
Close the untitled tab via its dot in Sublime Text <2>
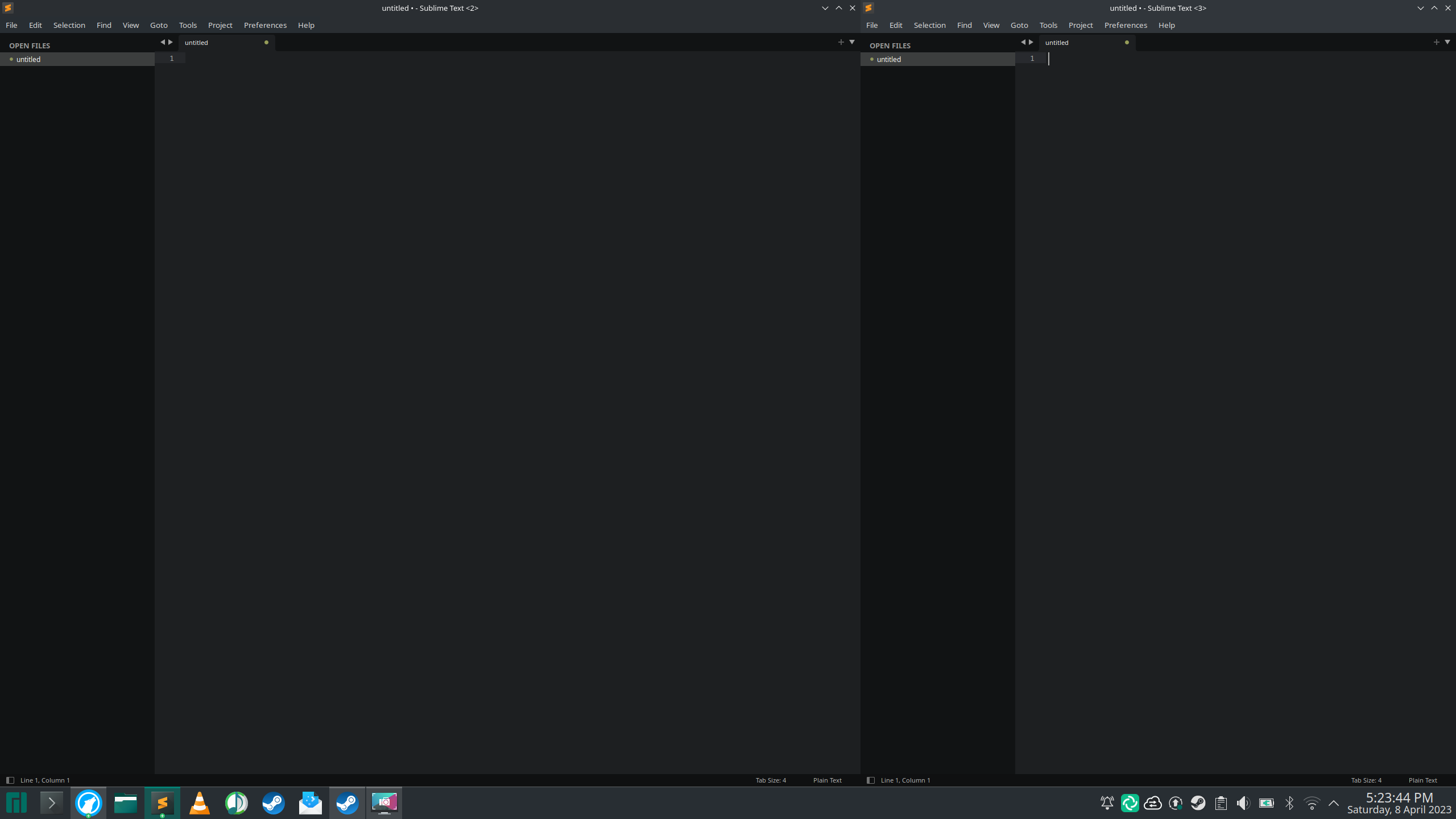266,43
